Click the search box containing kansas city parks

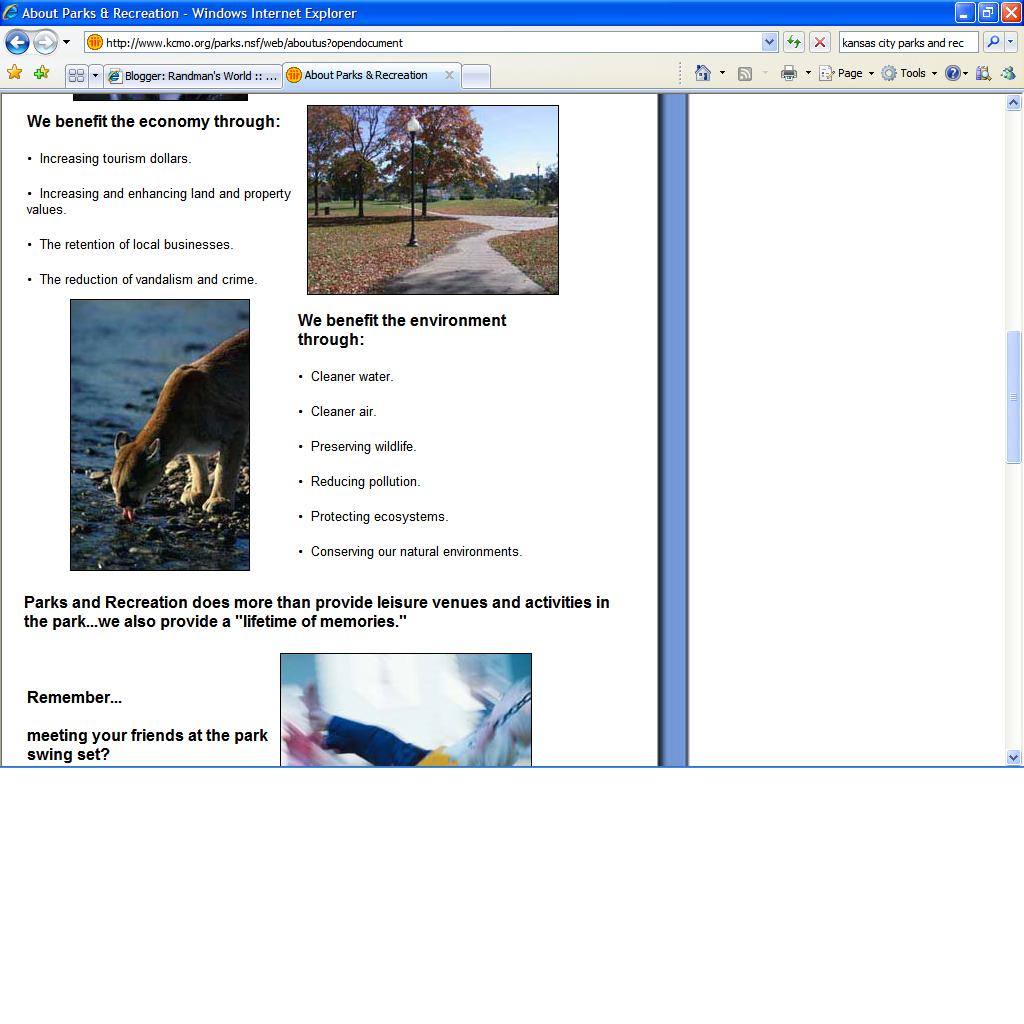pyautogui.click(x=908, y=42)
